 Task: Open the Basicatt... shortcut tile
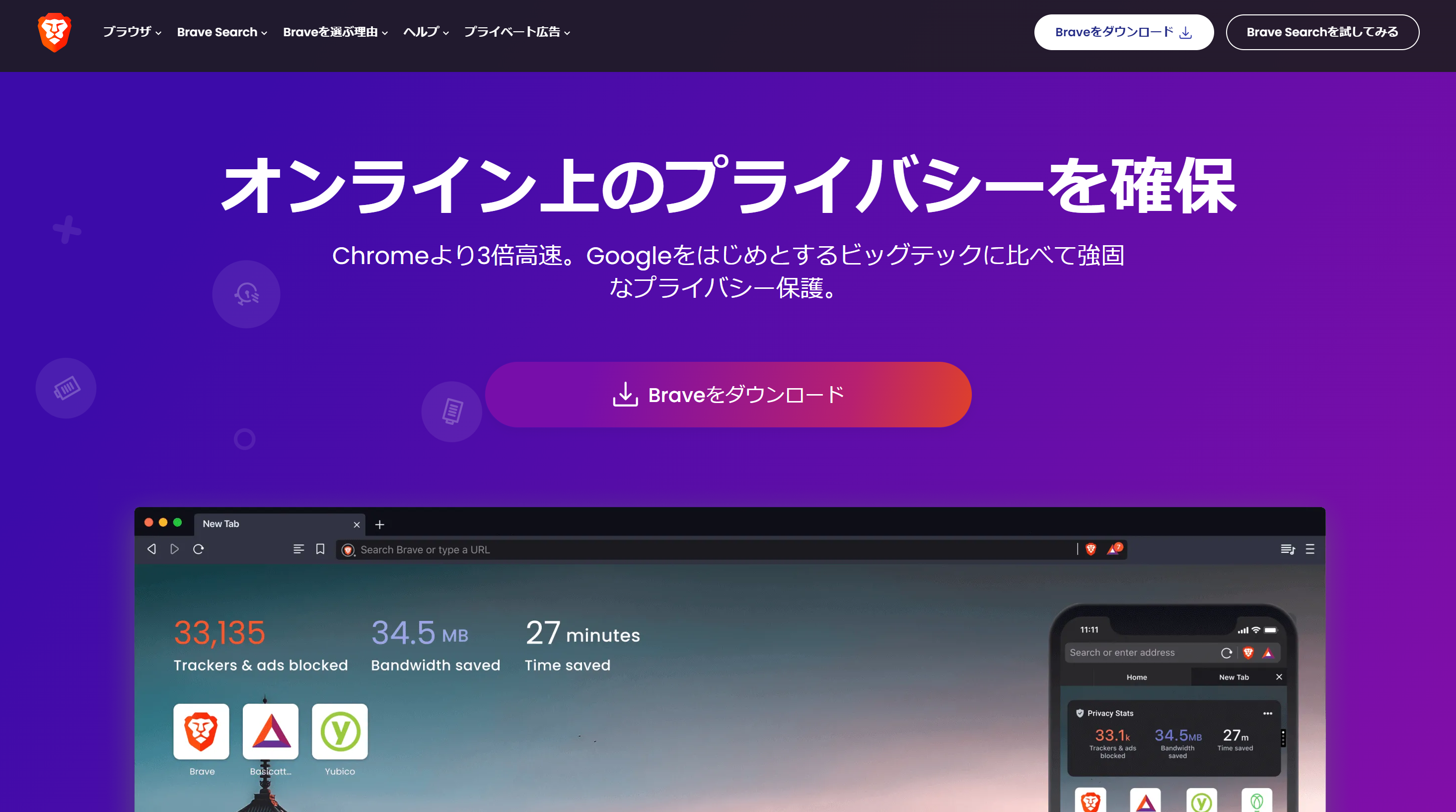click(271, 731)
